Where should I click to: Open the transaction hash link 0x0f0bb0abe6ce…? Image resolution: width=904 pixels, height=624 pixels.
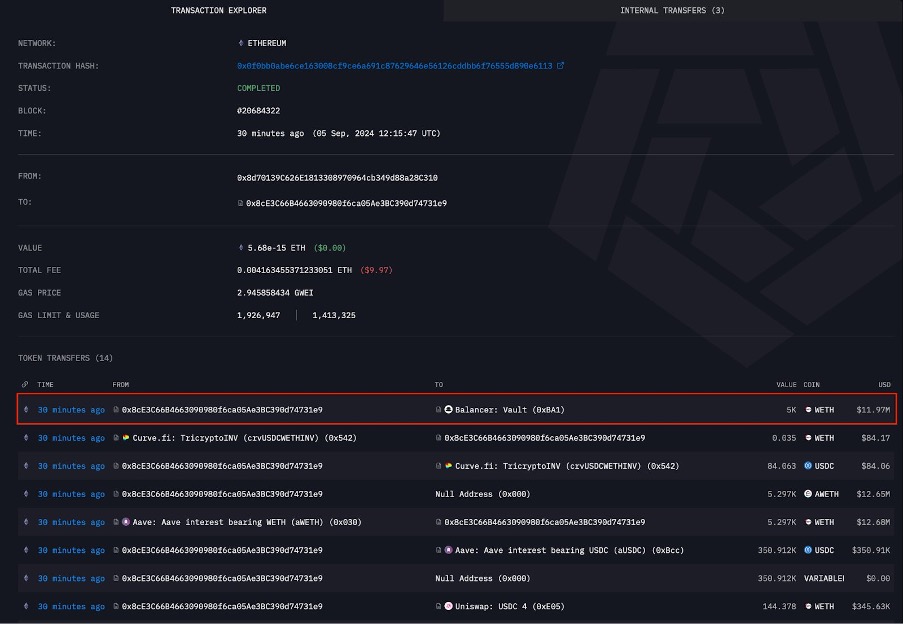(x=394, y=66)
